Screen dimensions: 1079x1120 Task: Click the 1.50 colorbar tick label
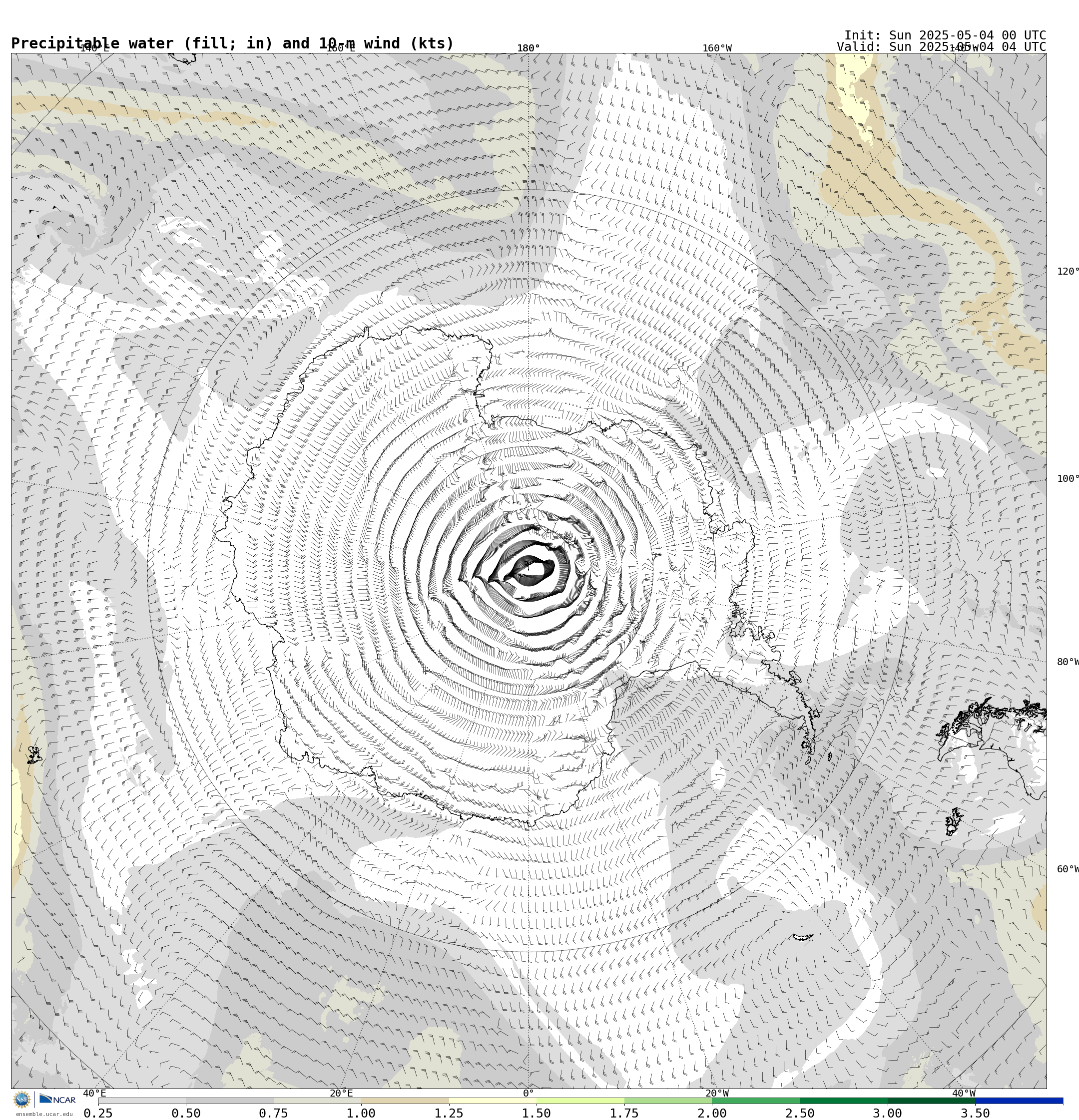[537, 1113]
